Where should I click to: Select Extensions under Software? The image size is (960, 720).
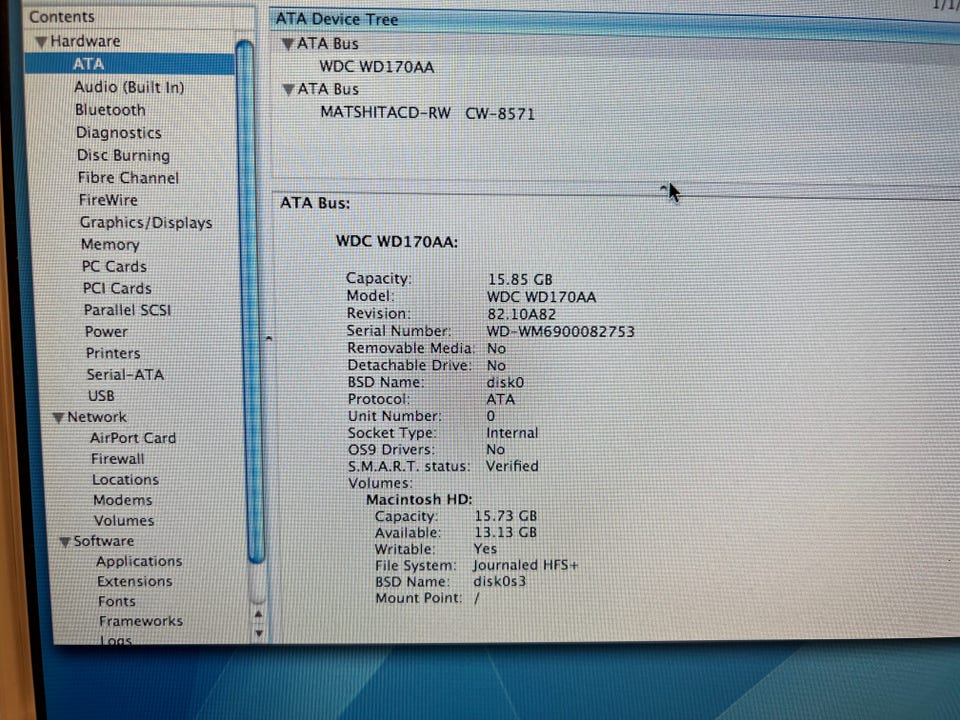(x=135, y=582)
